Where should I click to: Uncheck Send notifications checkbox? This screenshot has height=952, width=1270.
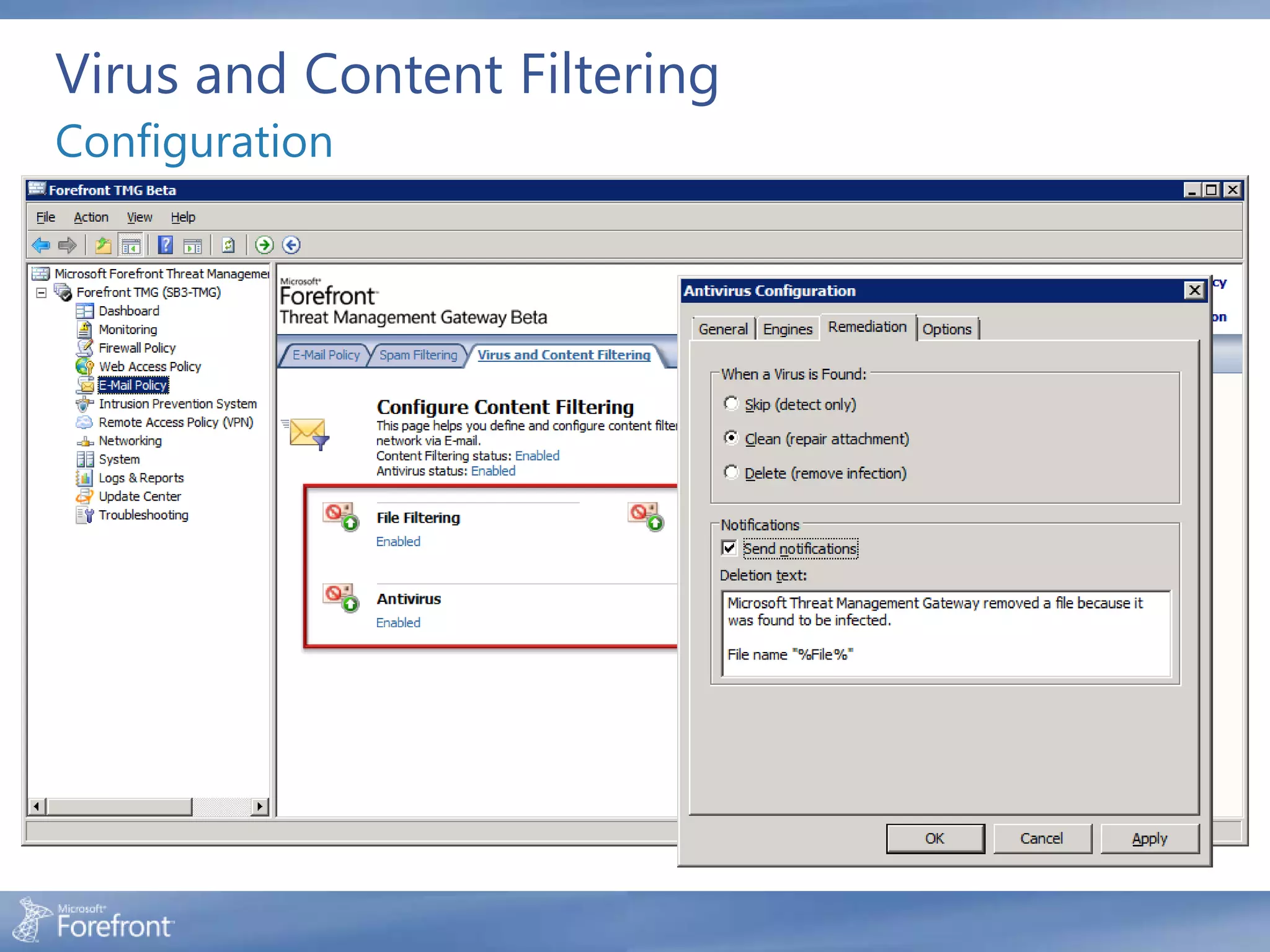point(729,548)
